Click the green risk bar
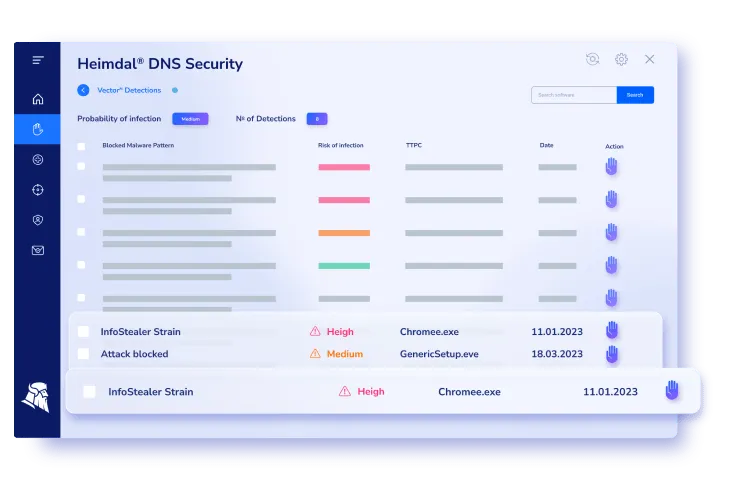 (344, 266)
